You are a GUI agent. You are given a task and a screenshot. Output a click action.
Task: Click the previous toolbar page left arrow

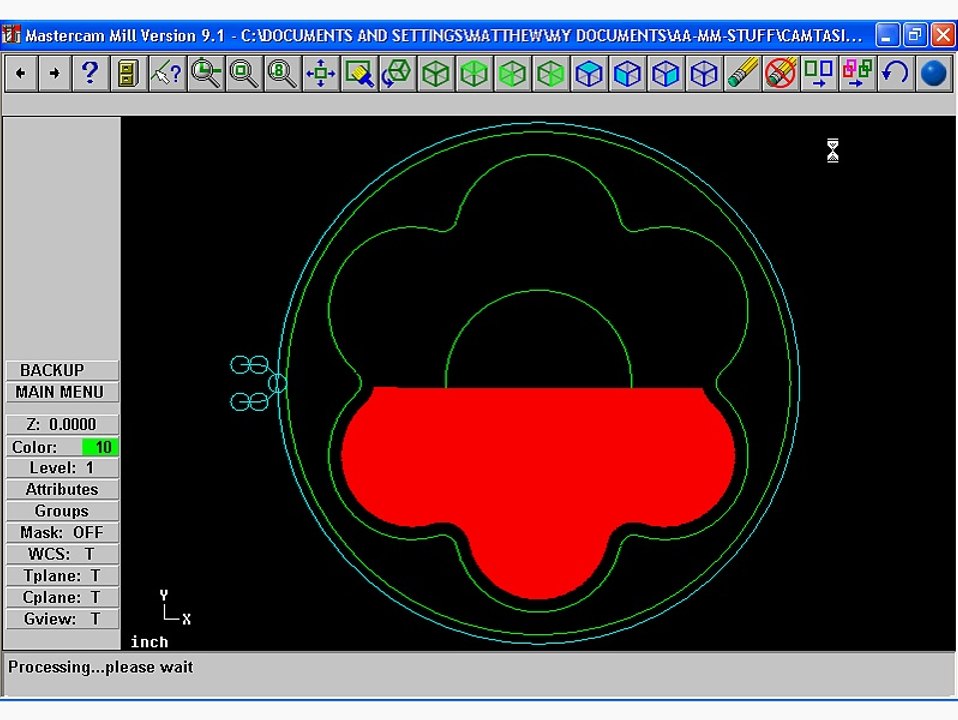21,73
